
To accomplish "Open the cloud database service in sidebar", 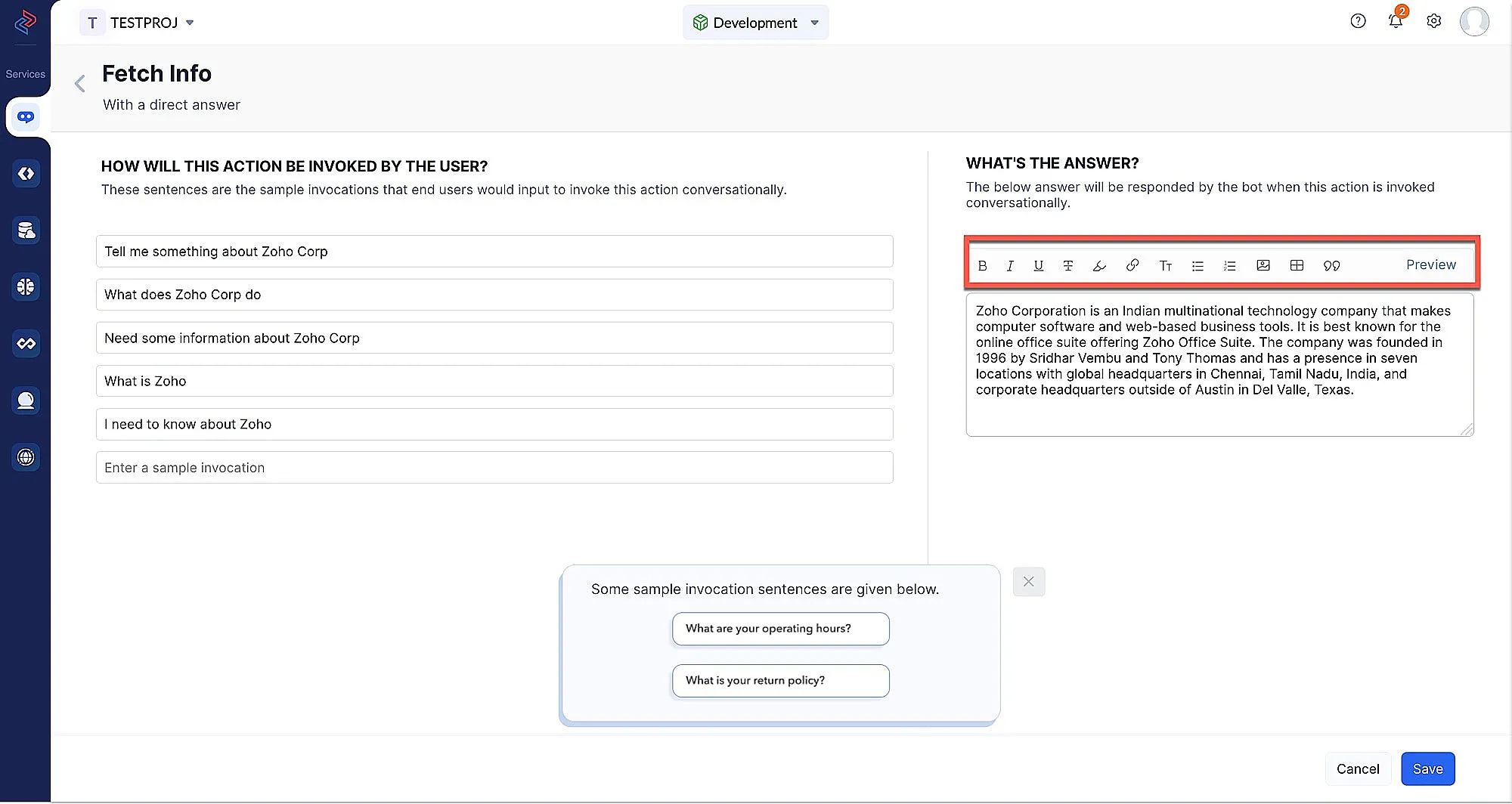I will pyautogui.click(x=26, y=230).
